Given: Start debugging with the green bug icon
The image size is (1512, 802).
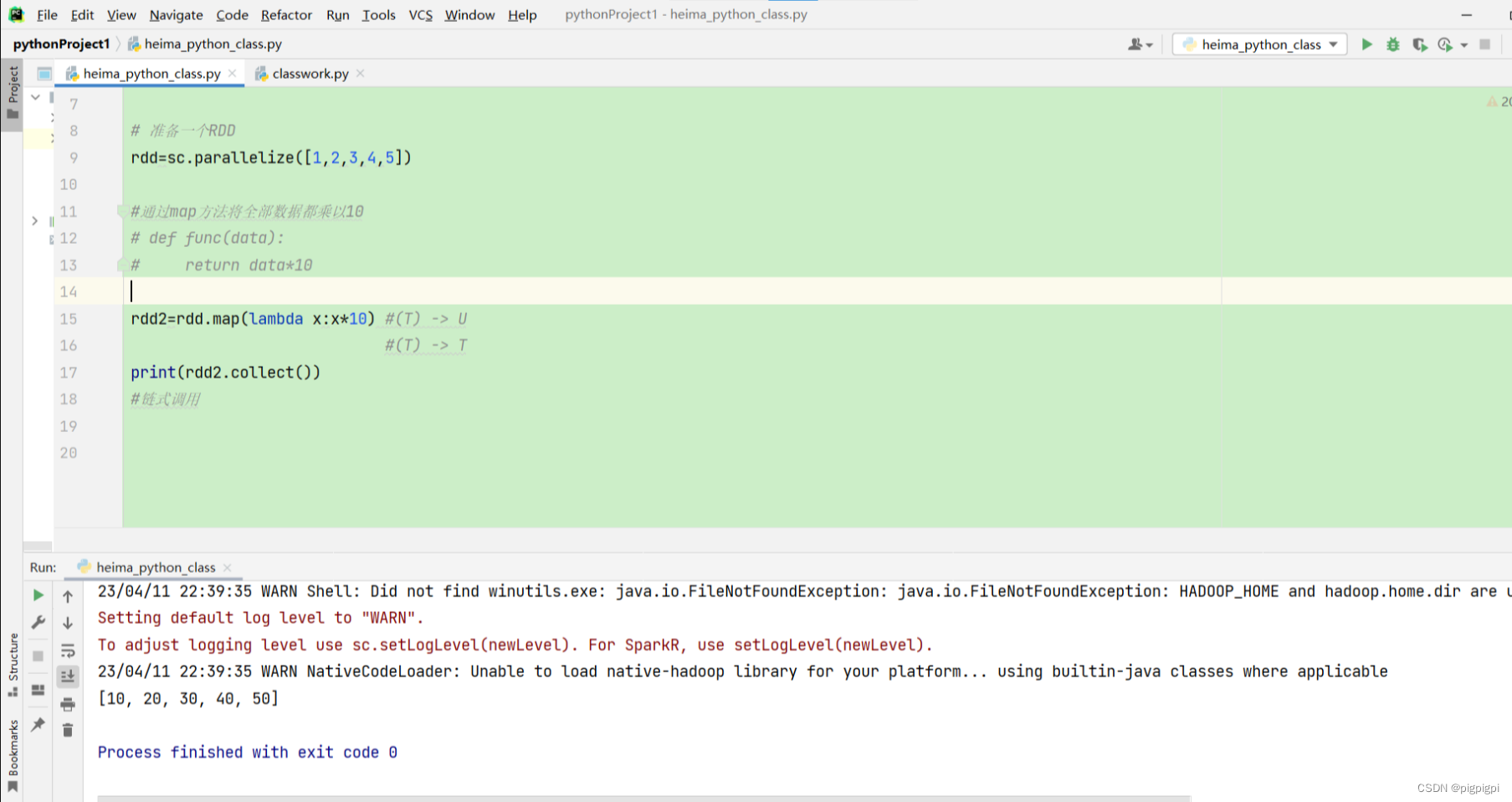Looking at the screenshot, I should tap(1393, 44).
